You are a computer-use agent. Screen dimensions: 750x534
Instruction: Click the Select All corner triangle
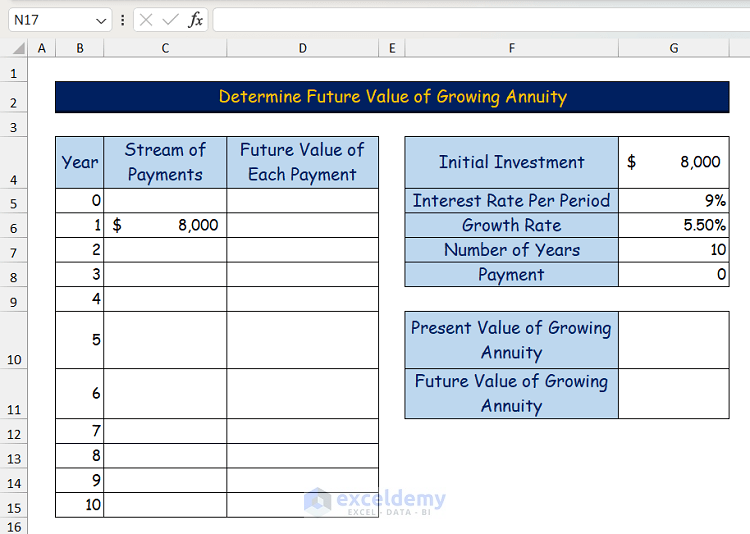(19, 48)
